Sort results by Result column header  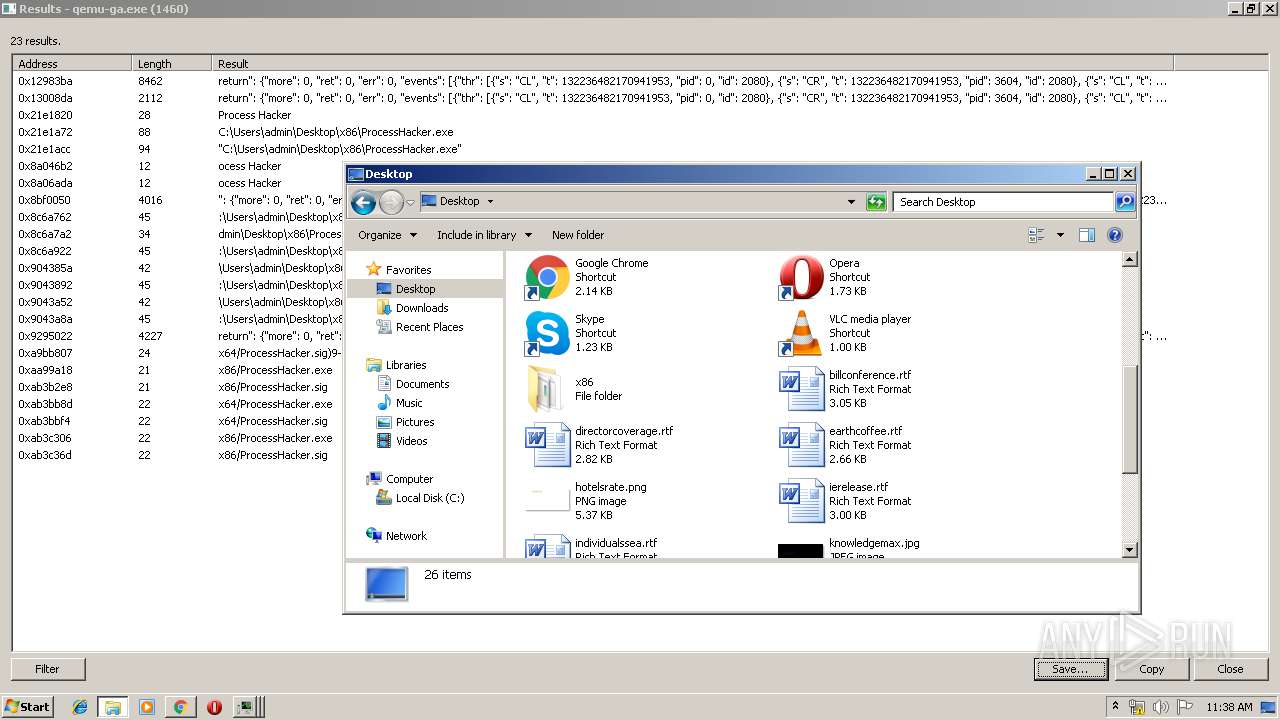(x=692, y=63)
